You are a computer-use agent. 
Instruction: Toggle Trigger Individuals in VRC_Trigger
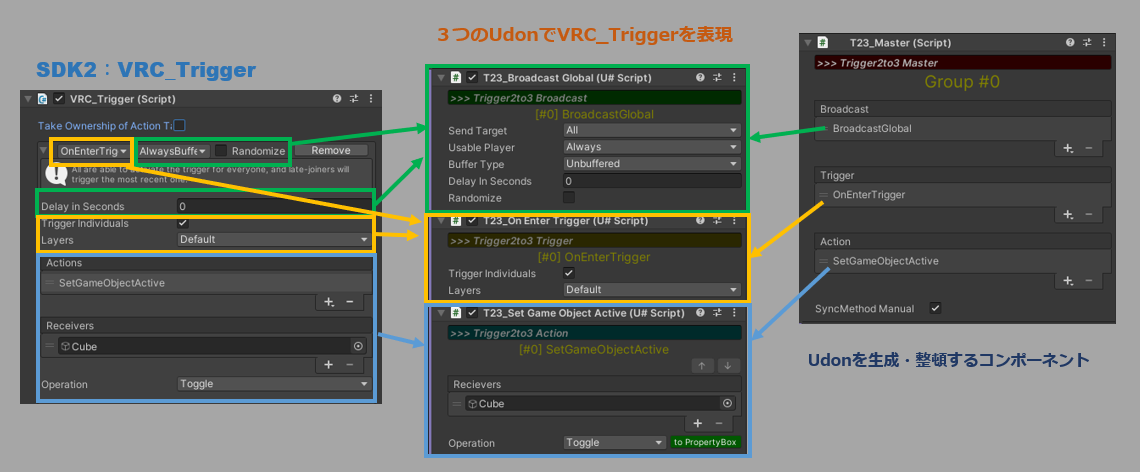point(182,223)
